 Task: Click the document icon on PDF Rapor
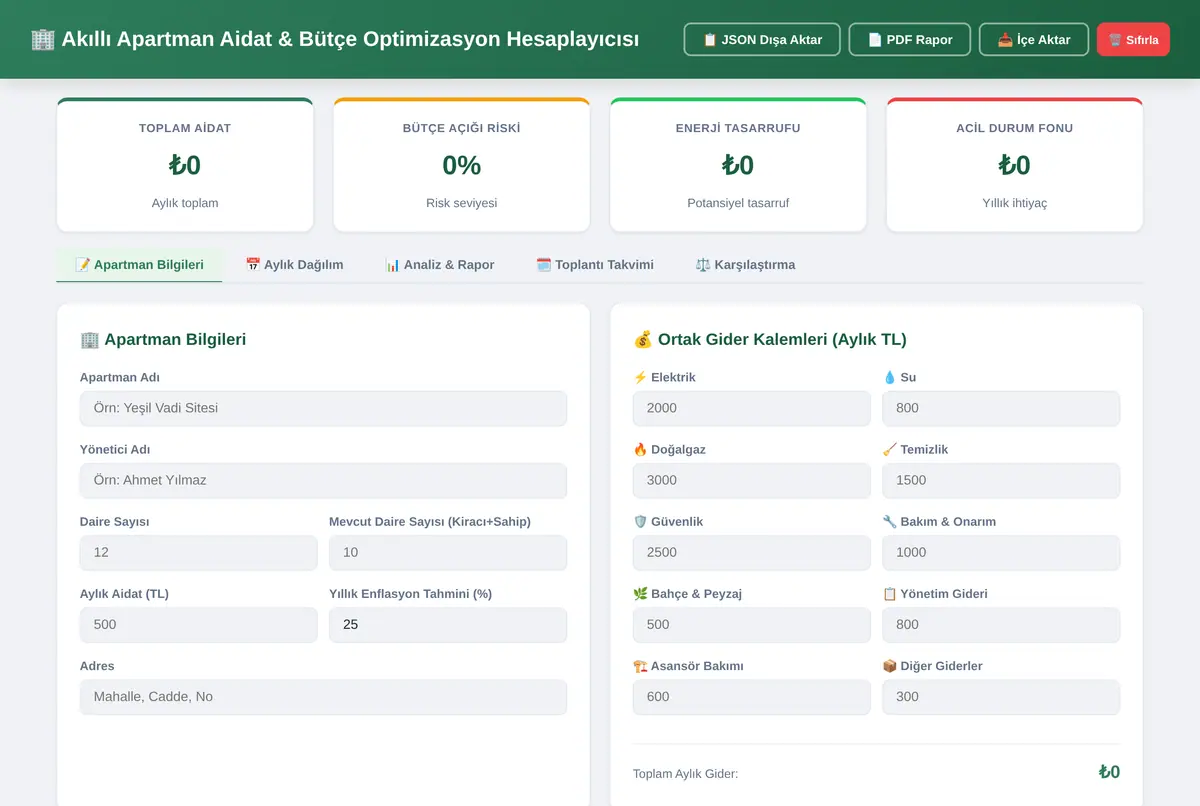tap(875, 40)
